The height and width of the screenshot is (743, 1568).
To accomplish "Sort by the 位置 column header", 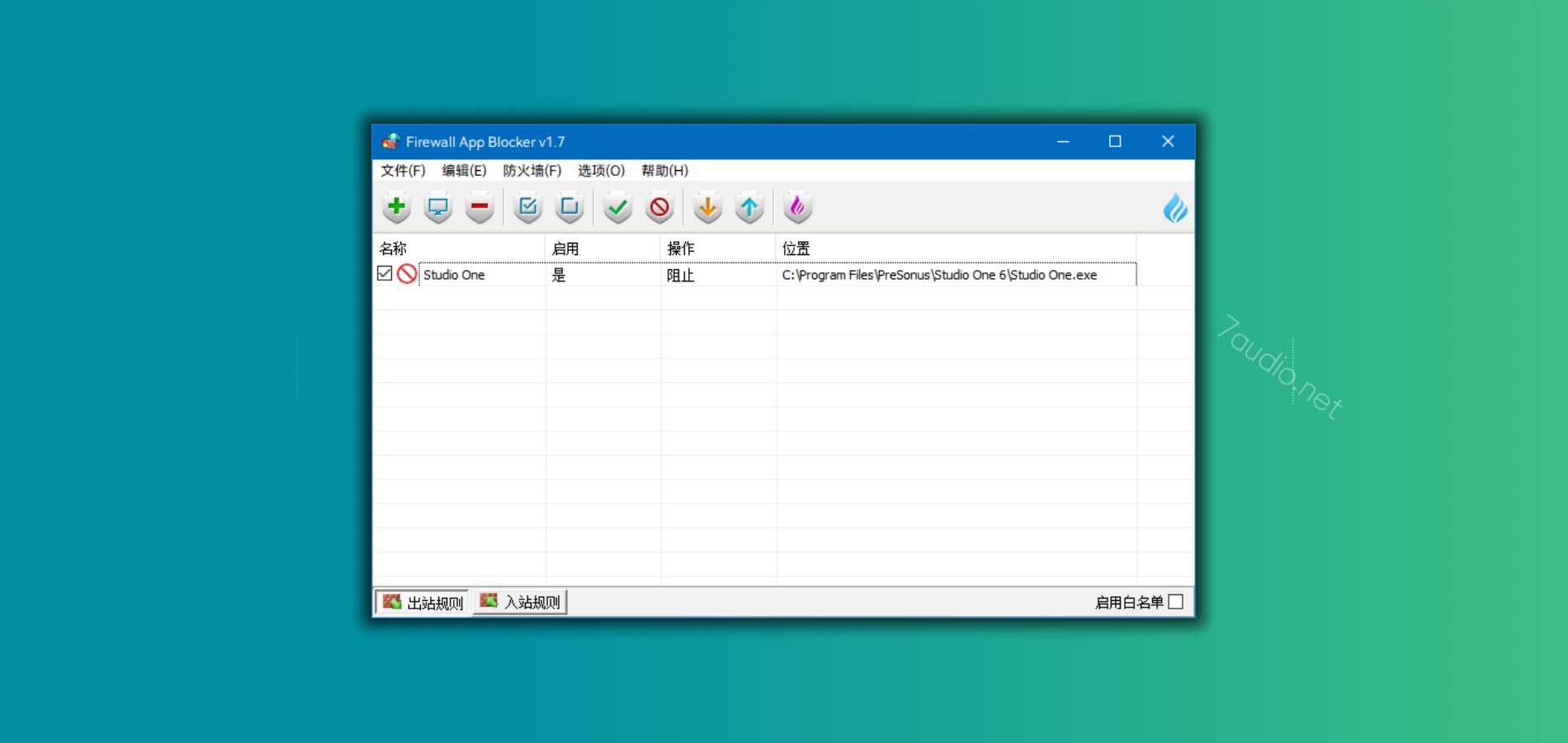I will coord(956,248).
